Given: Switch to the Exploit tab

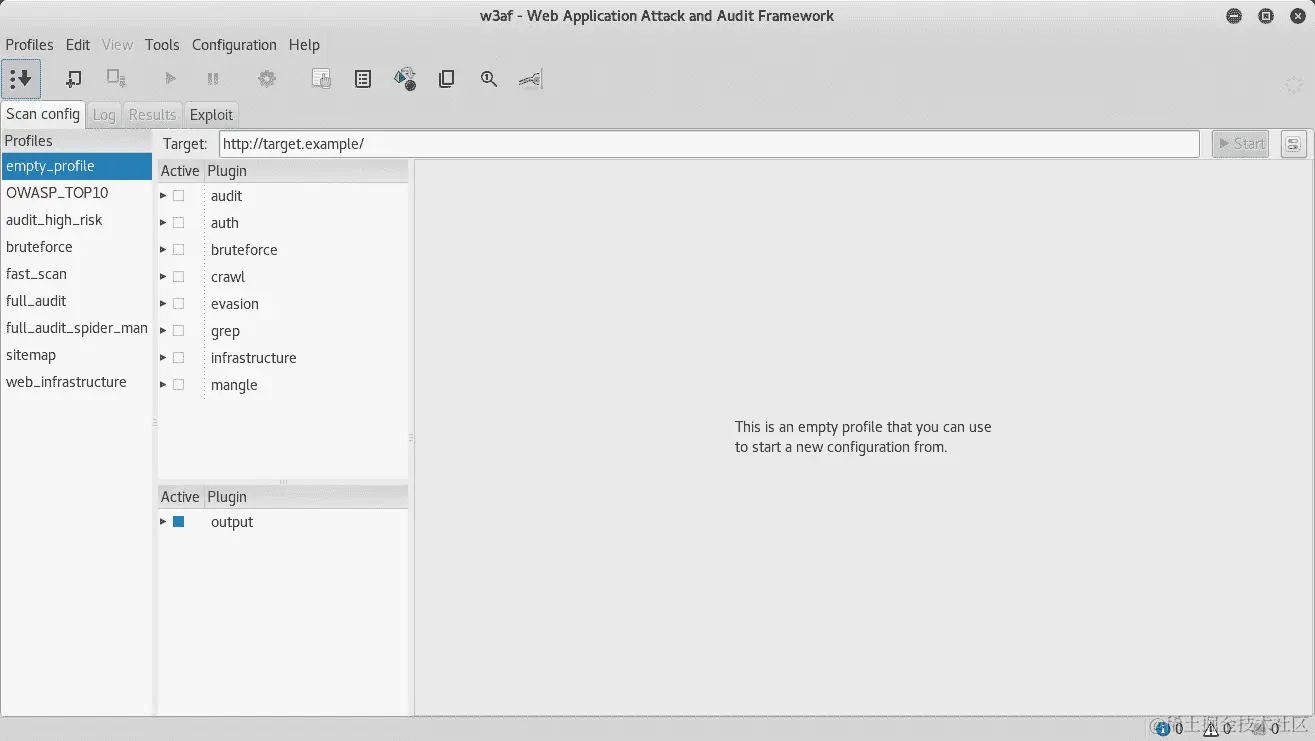Looking at the screenshot, I should [x=211, y=115].
